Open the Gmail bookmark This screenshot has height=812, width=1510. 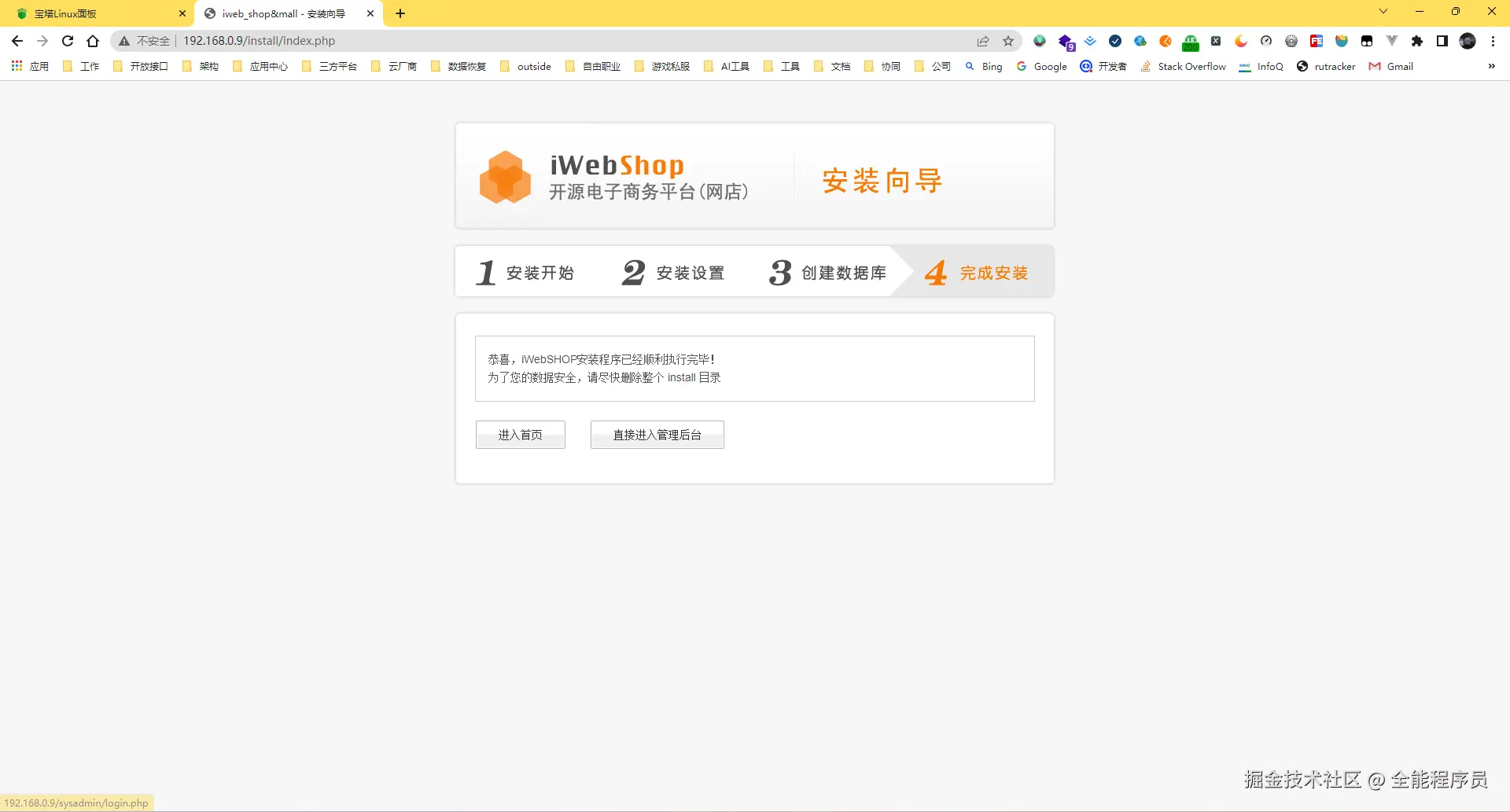pyautogui.click(x=1391, y=66)
